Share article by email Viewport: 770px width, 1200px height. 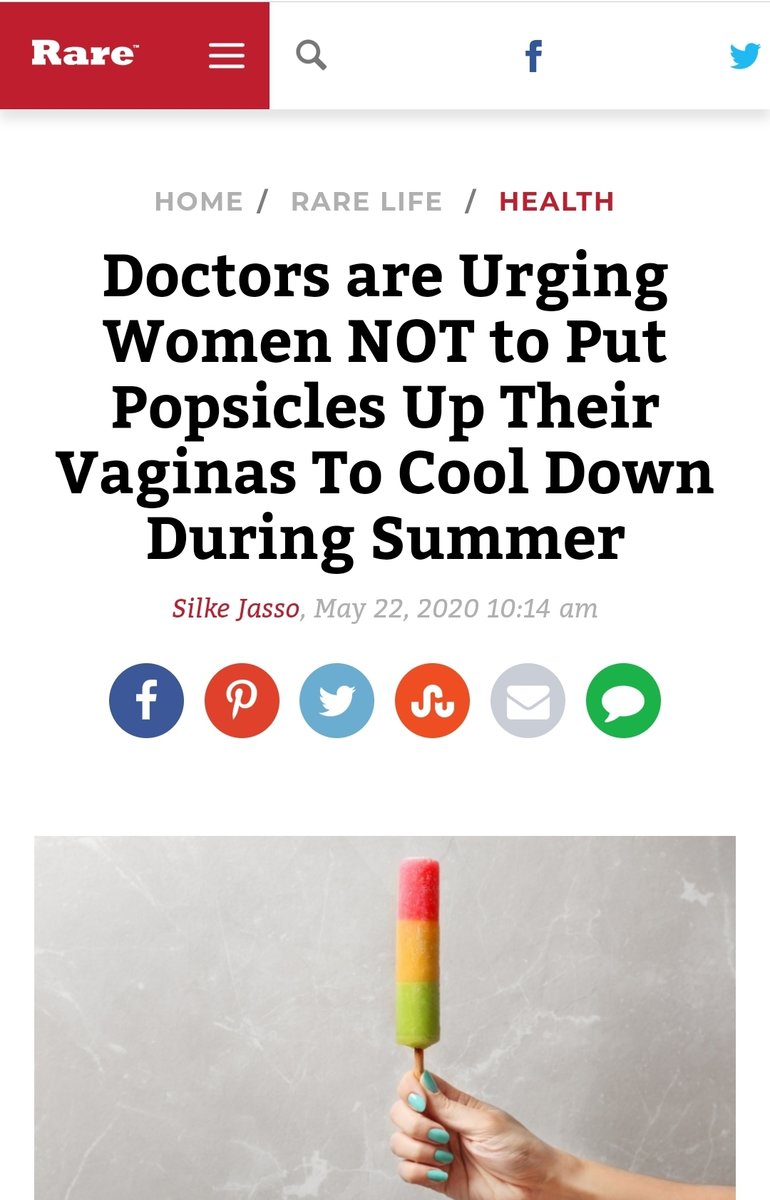point(528,701)
